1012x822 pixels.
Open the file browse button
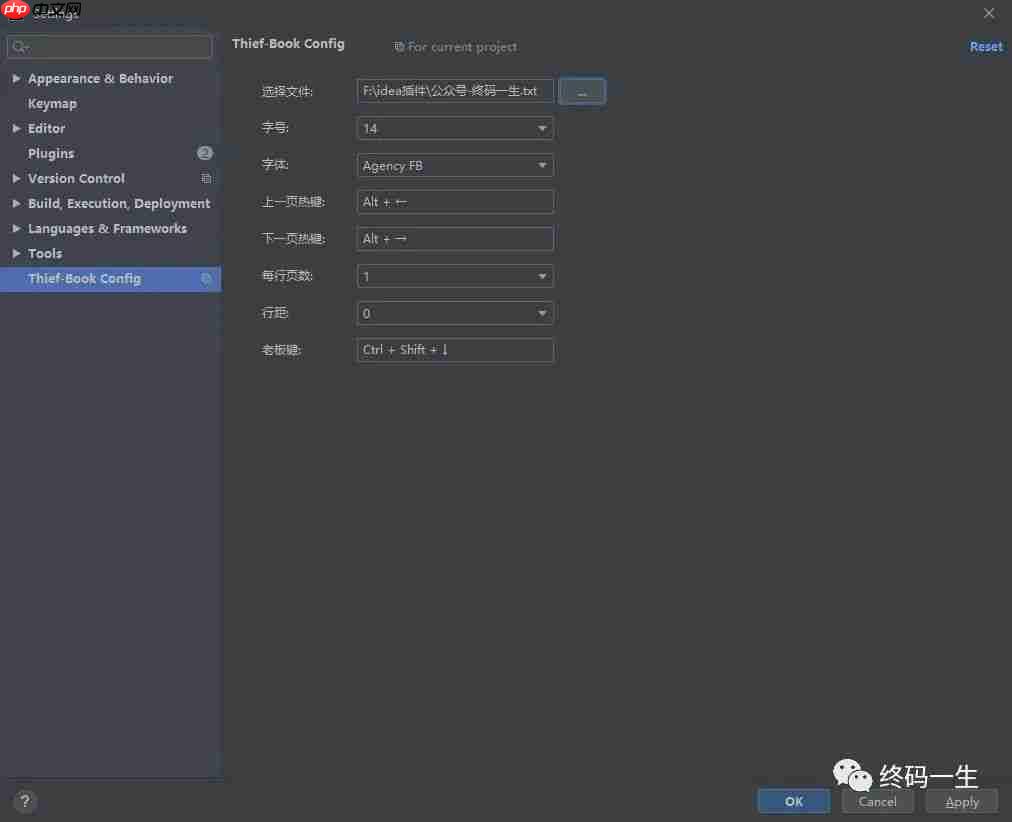tap(582, 91)
